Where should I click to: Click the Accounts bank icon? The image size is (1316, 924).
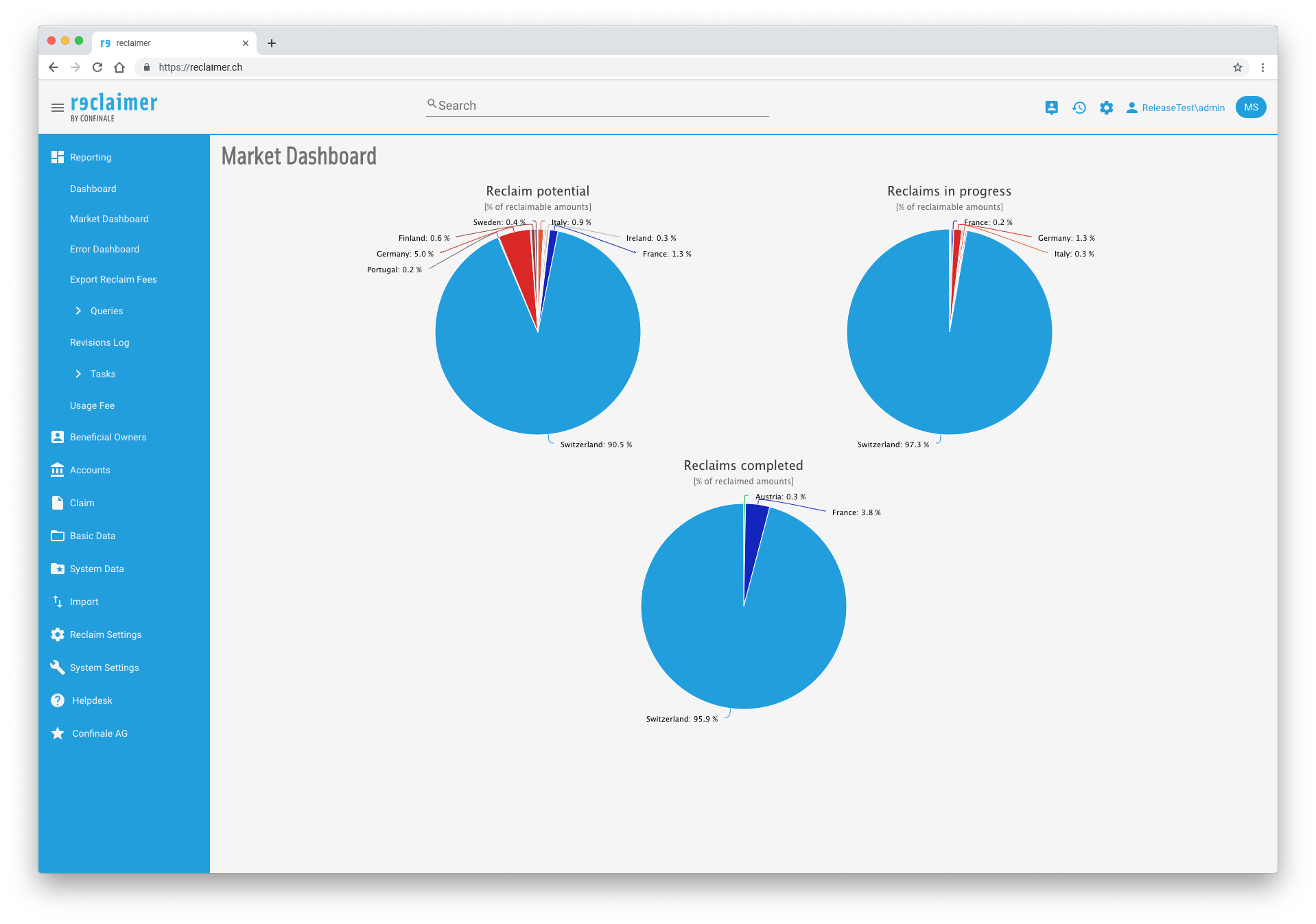click(x=58, y=470)
